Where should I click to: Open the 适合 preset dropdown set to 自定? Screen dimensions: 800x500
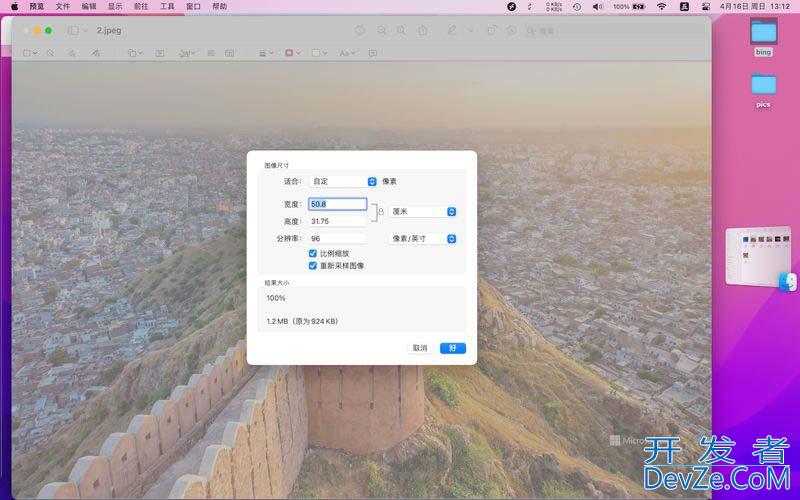(343, 181)
